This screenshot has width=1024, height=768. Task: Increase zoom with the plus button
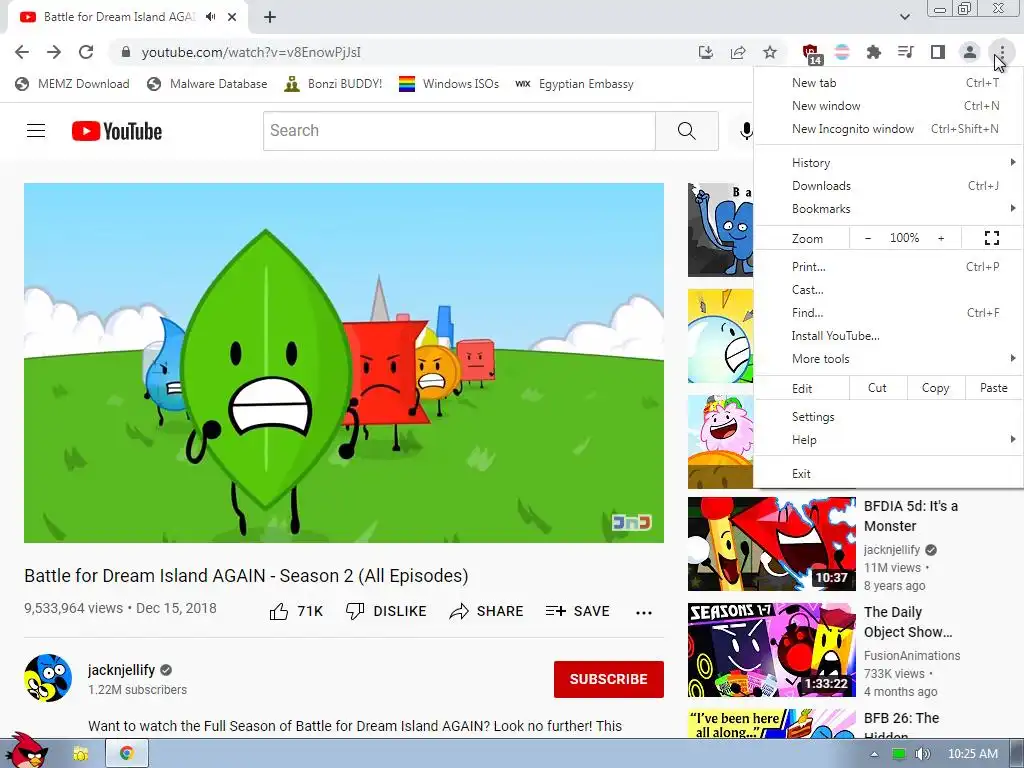[941, 238]
